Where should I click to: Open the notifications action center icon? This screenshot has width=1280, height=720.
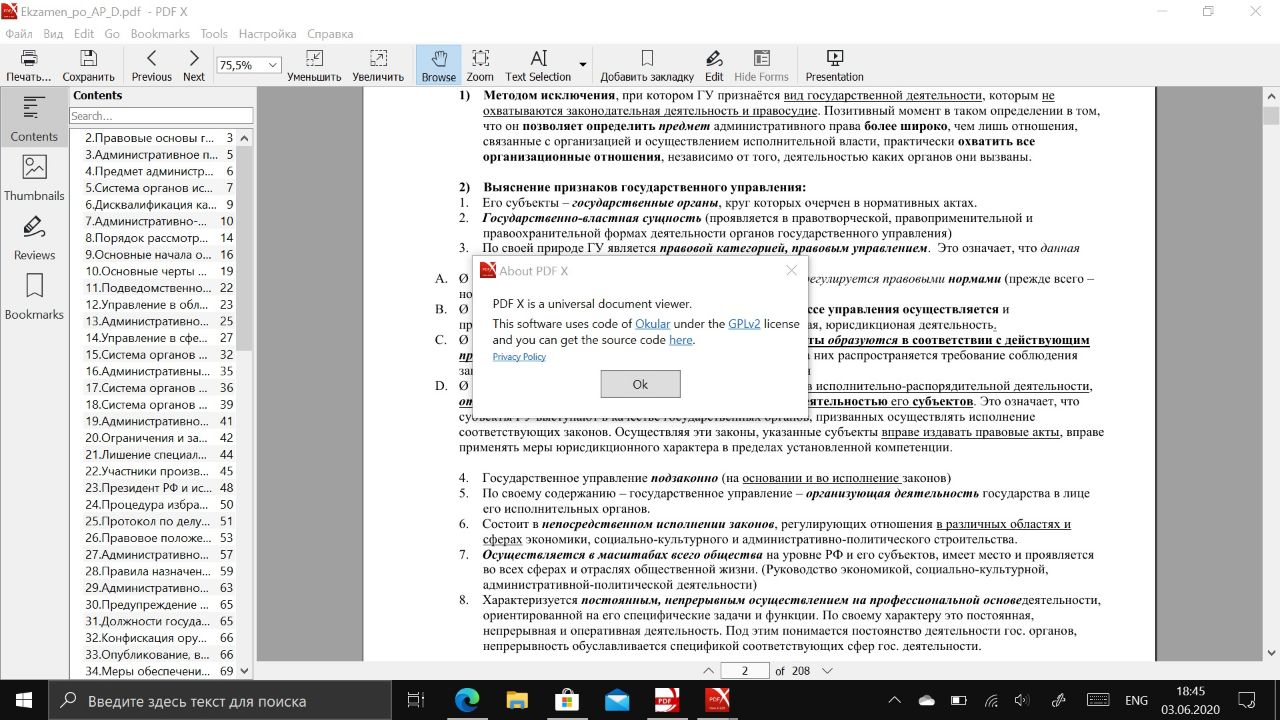tap(1247, 700)
